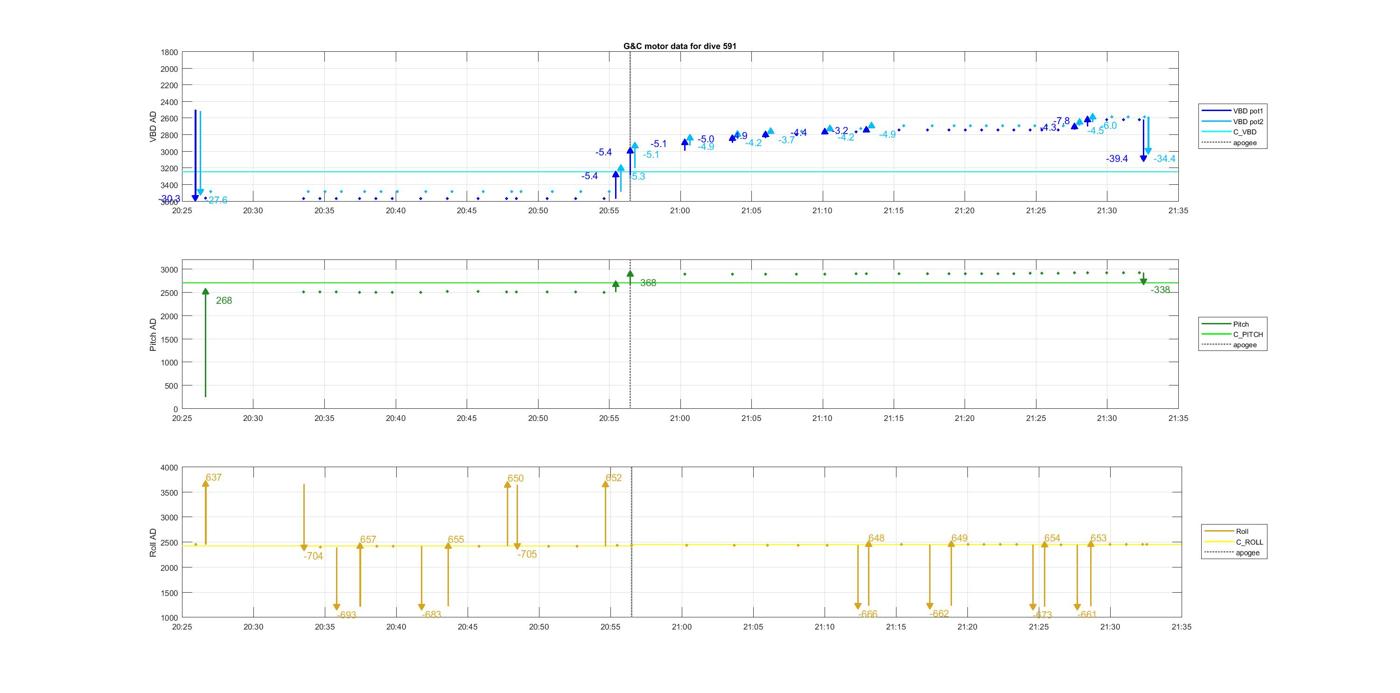
Task: Click the -3.7 VBD move label
Action: click(786, 140)
